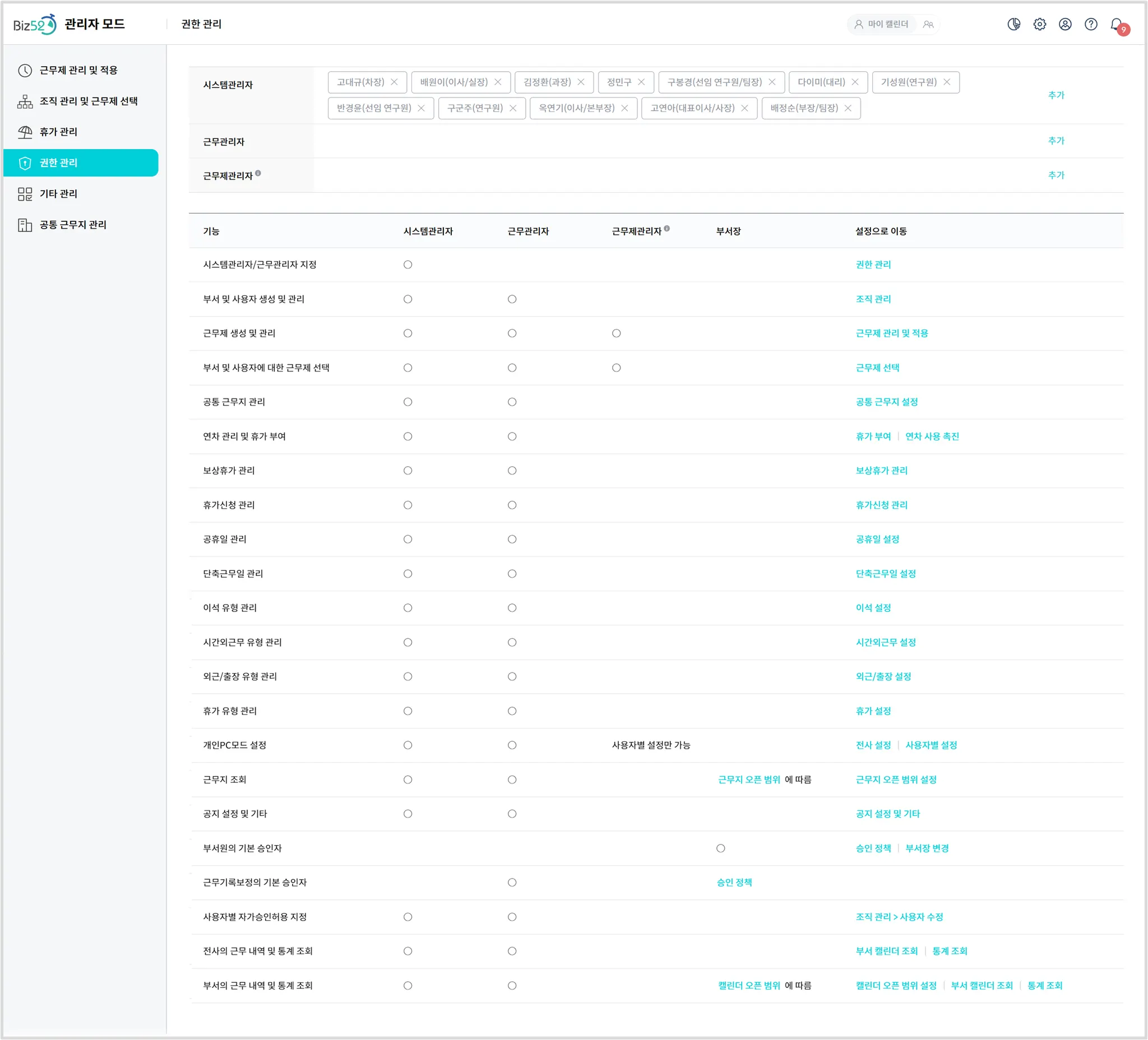This screenshot has width=1148, height=1040.
Task: Select 근무제관리자 circle for 근무제 생성 및 관리
Action: pos(616,333)
